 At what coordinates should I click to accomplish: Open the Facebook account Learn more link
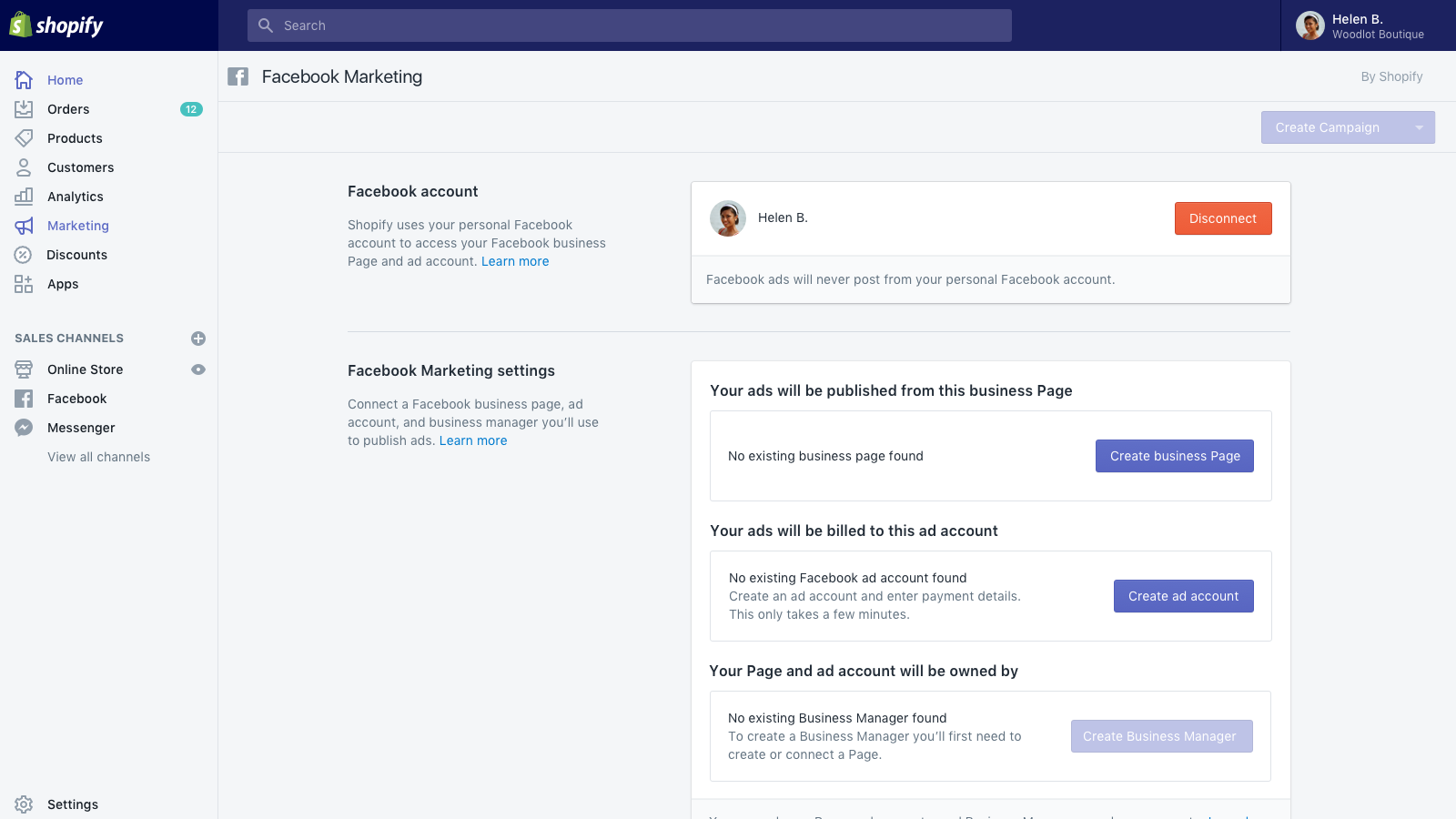coord(515,261)
